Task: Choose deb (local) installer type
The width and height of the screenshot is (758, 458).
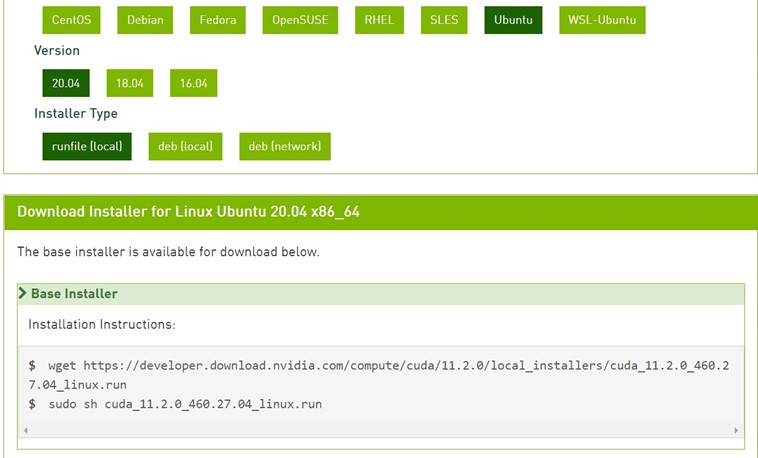Action: tap(186, 147)
